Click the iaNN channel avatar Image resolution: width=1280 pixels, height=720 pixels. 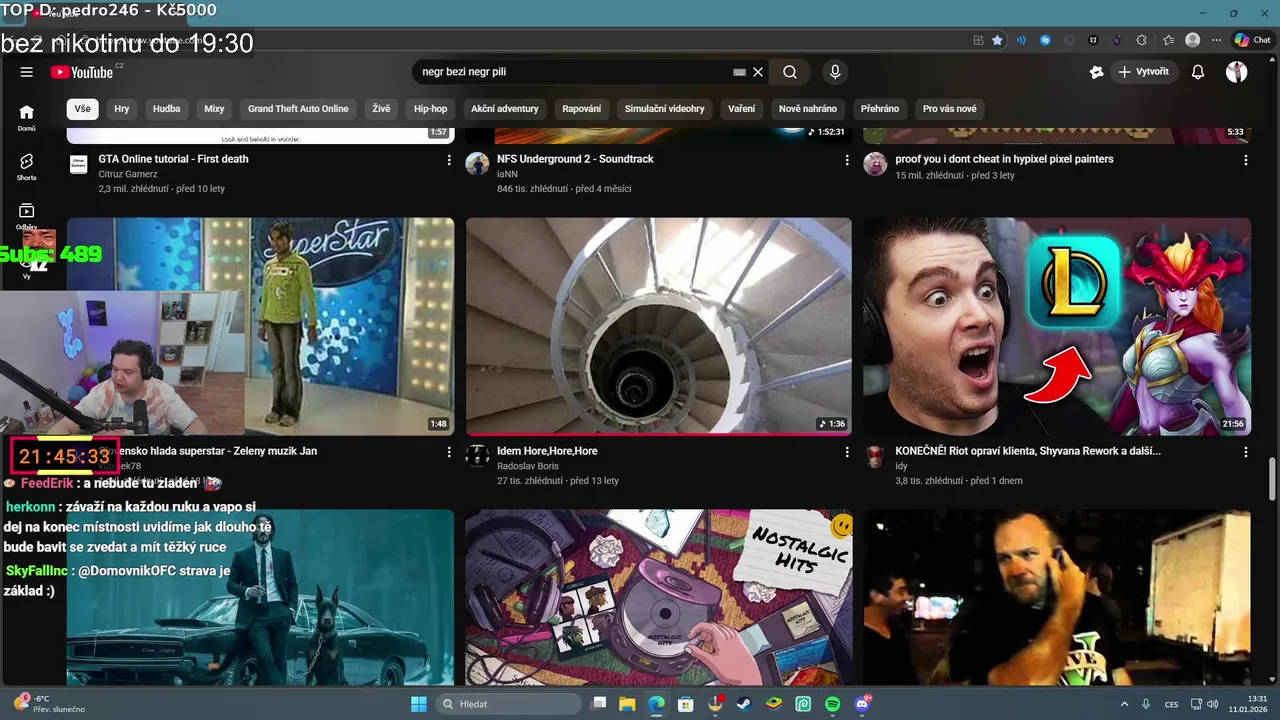pyautogui.click(x=477, y=164)
